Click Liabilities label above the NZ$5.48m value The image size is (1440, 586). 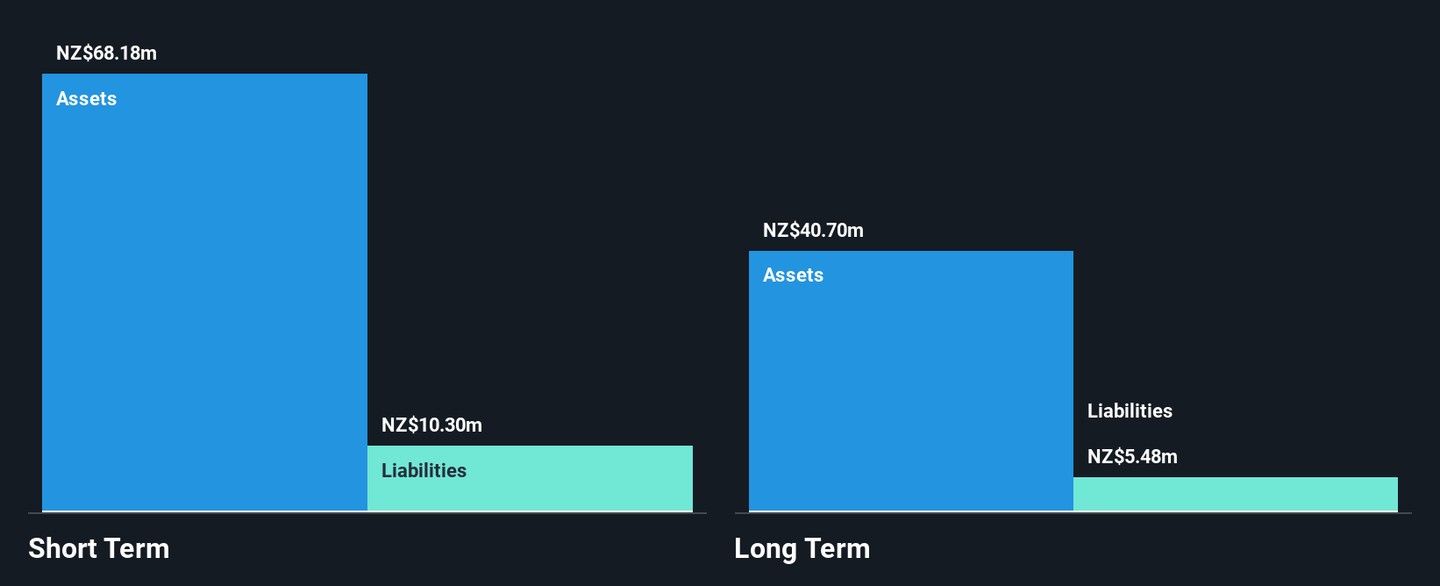coord(1129,411)
